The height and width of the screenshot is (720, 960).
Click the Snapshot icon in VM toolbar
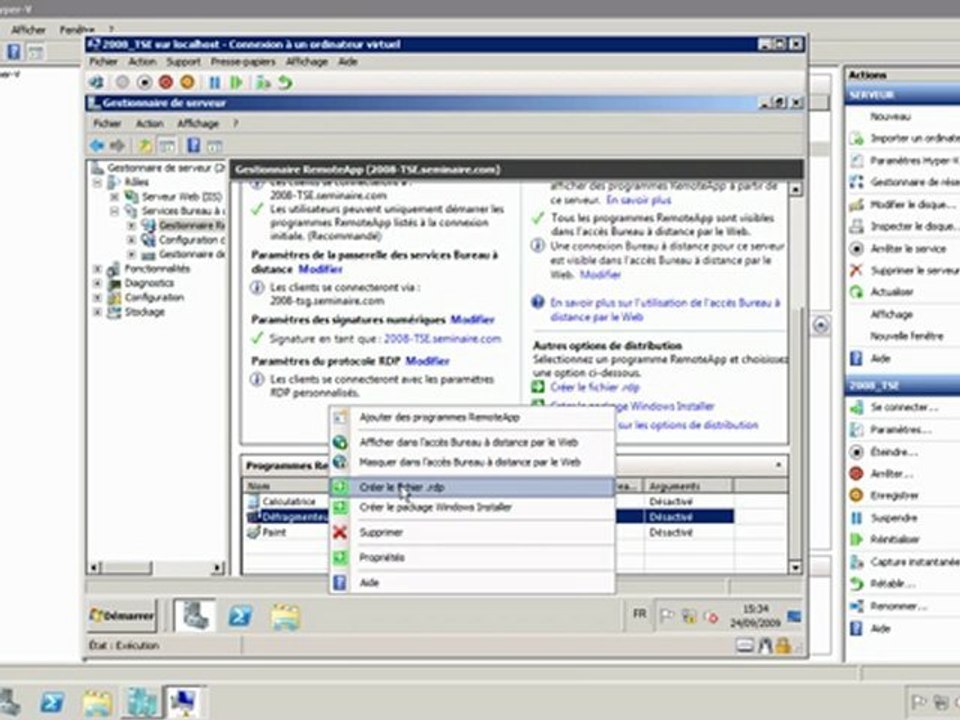[263, 82]
